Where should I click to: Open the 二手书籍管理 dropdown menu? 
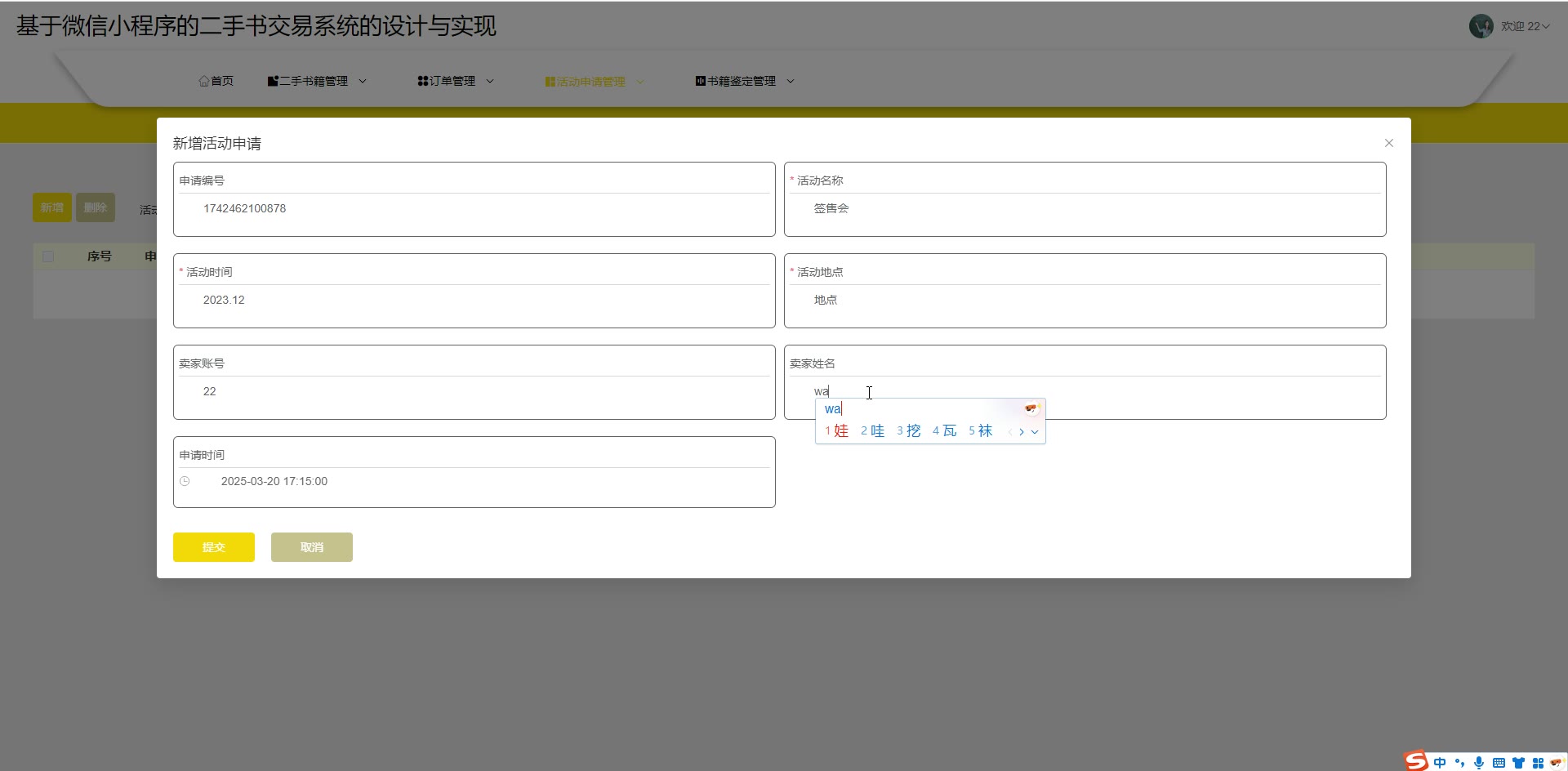click(x=317, y=81)
